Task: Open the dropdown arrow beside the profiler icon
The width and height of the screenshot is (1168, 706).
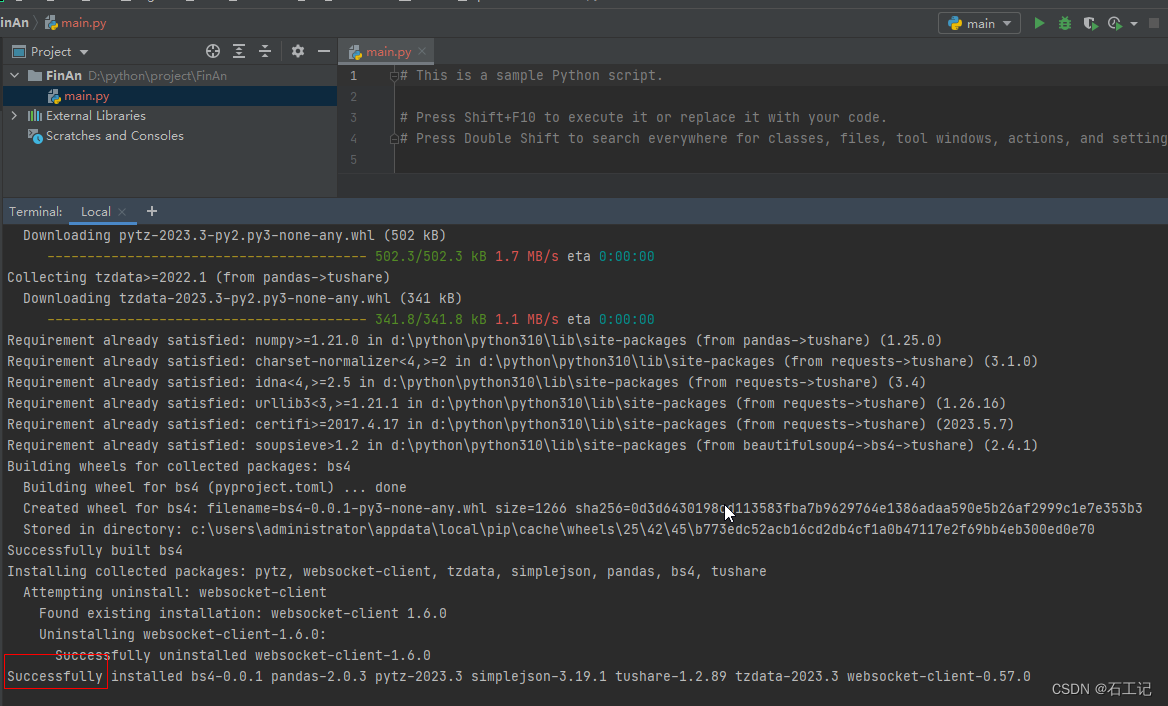Action: [1134, 24]
